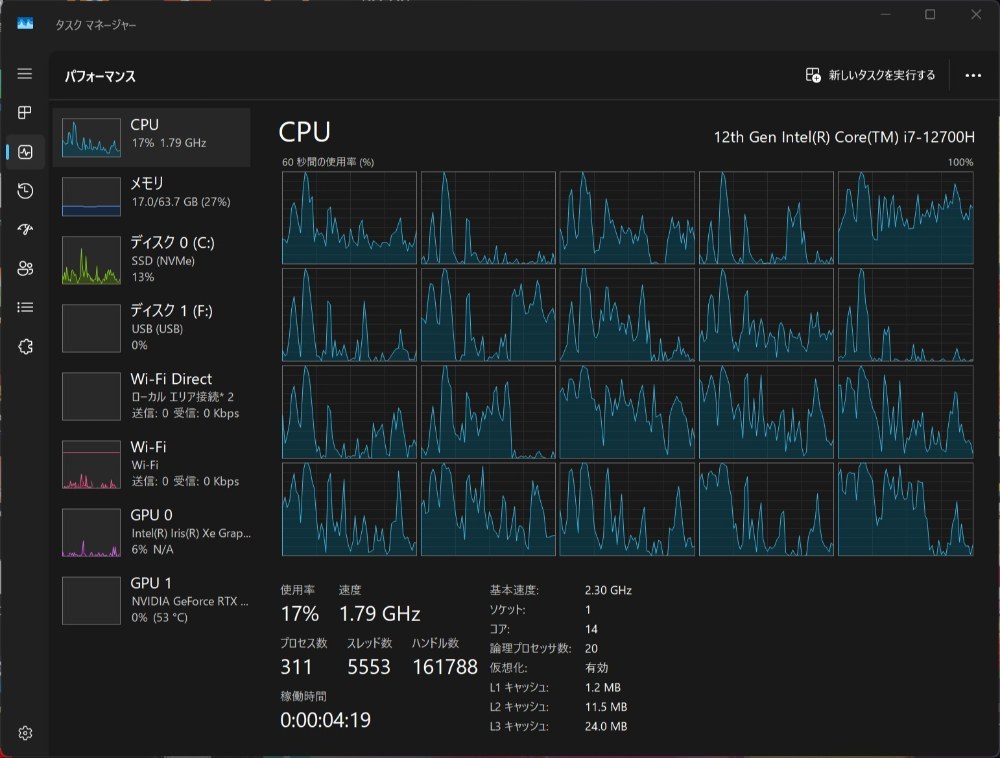The height and width of the screenshot is (758, 1000).
Task: Click the L1 cache 1.2 MB value
Action: (603, 687)
